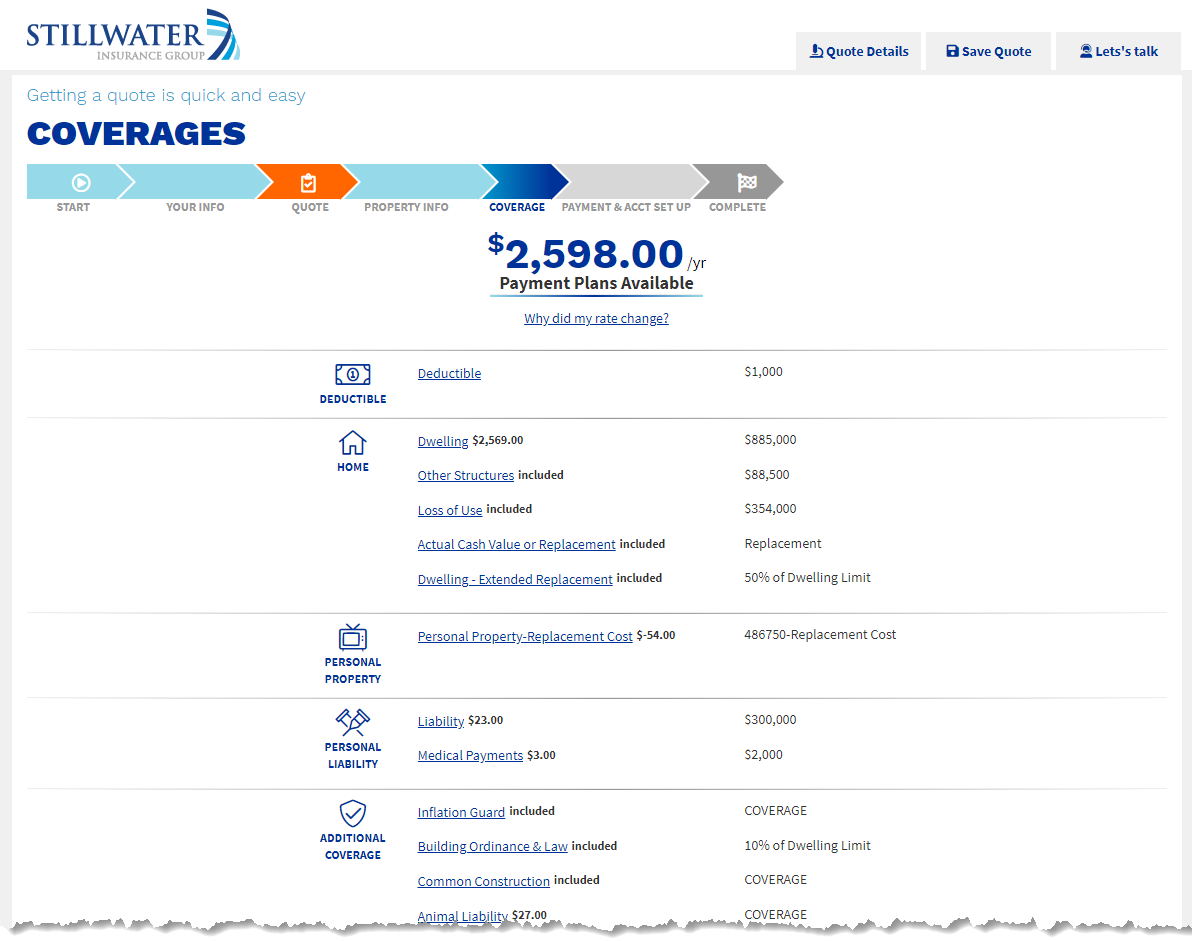
Task: Click the $2,000 medical payments value
Action: 763,755
